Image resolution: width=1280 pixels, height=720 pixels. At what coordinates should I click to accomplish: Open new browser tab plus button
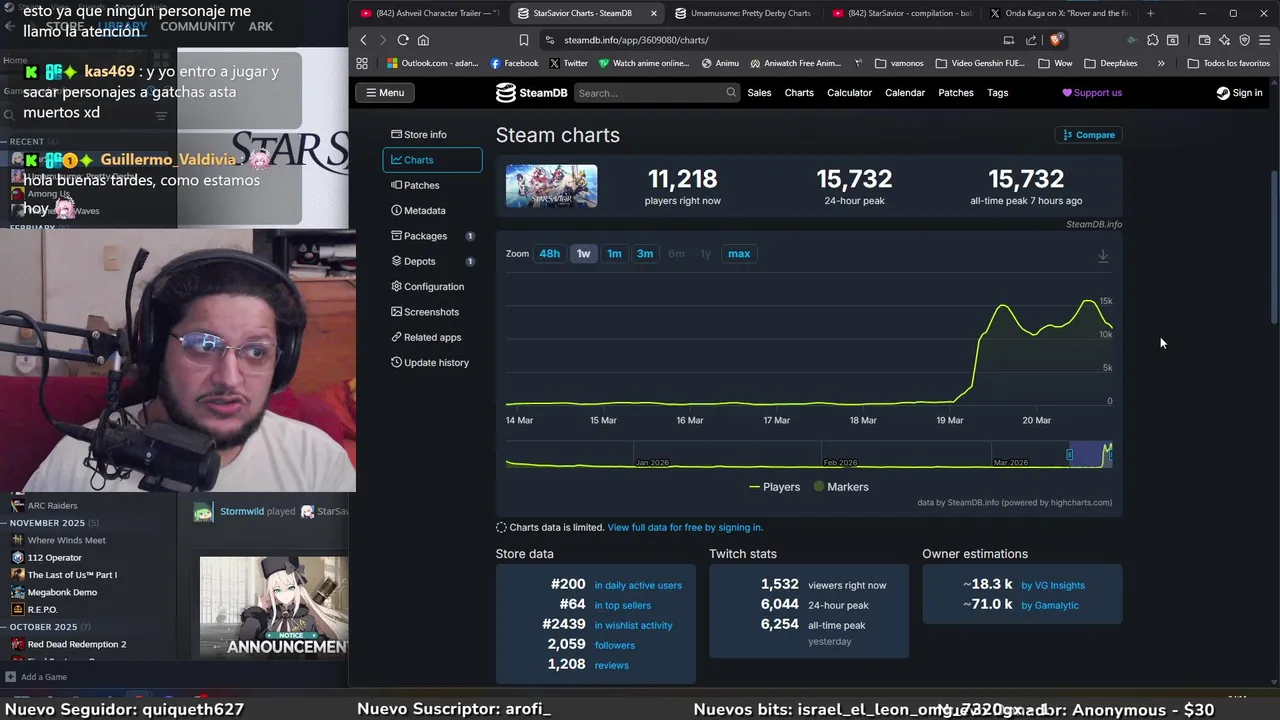pyautogui.click(x=1150, y=13)
